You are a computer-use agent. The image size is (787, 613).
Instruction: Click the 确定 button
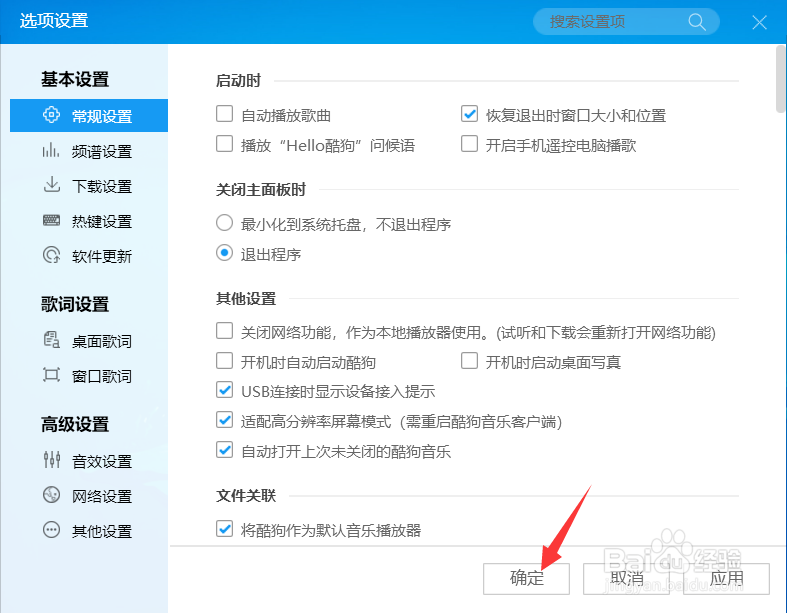(x=527, y=578)
